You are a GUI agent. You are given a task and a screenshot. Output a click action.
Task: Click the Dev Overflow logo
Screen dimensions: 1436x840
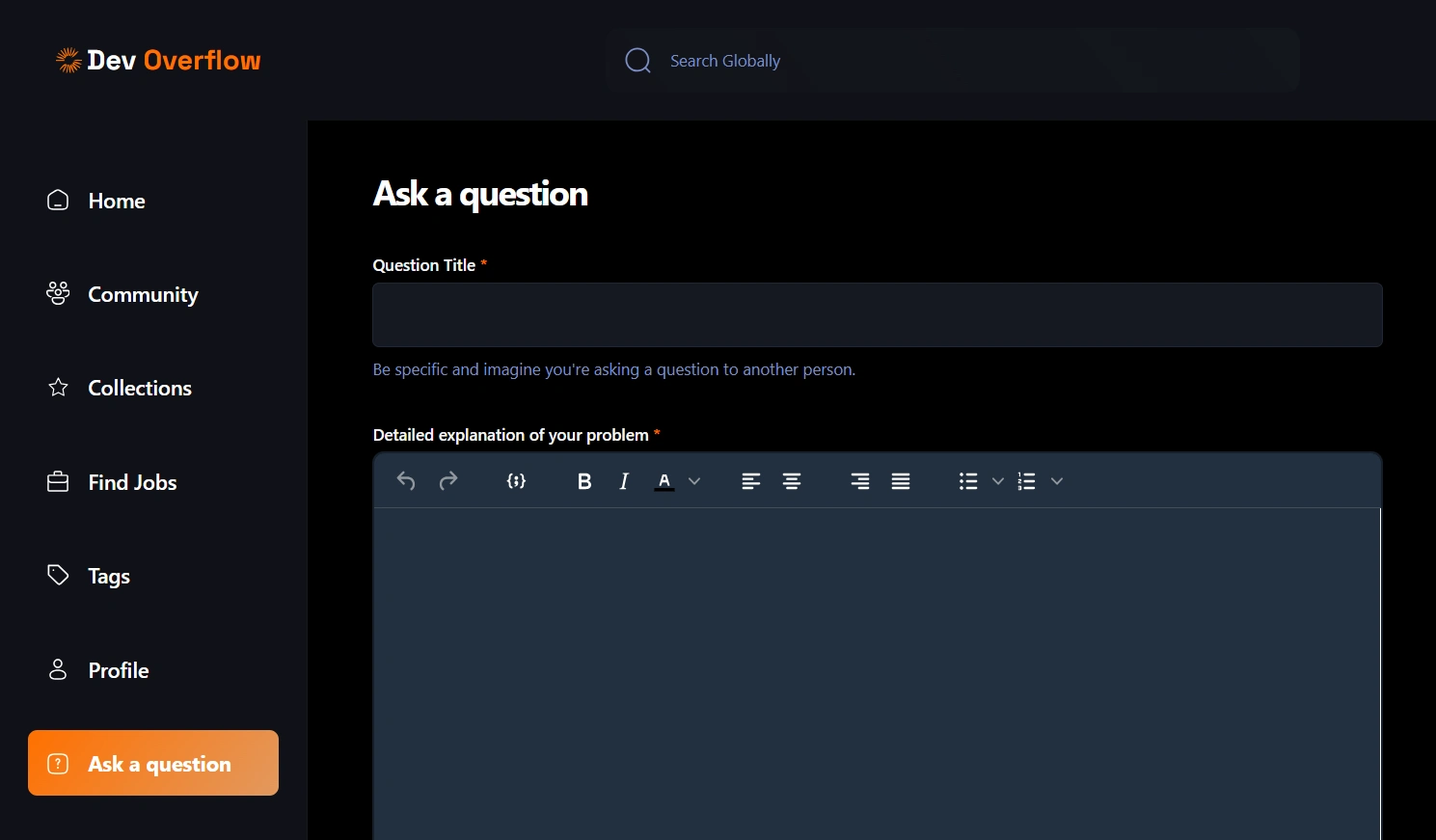tap(158, 60)
